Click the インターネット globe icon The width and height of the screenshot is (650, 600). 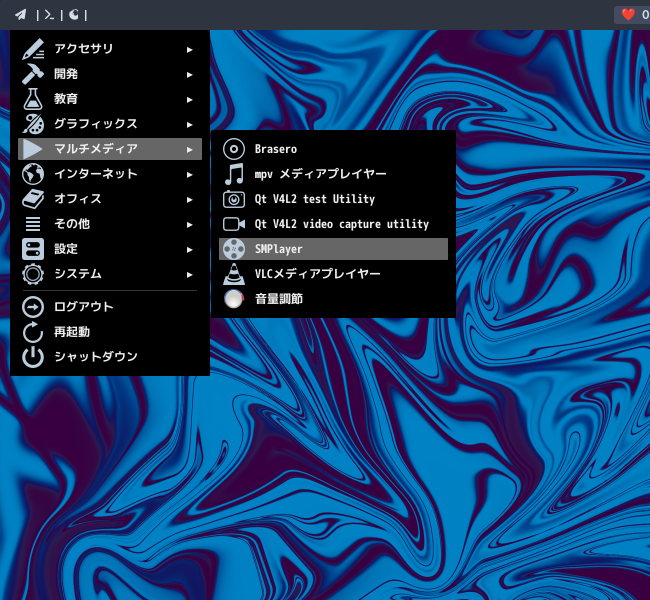(x=33, y=174)
